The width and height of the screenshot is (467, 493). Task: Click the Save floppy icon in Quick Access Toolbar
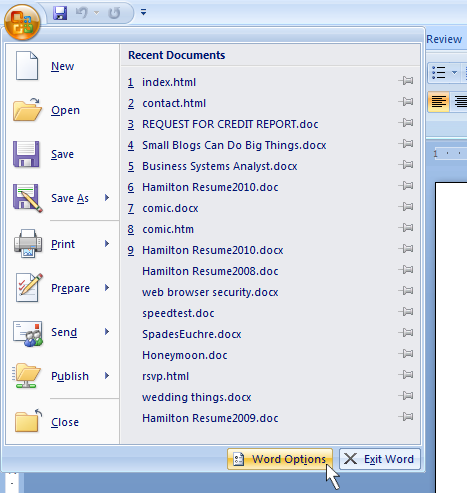tap(60, 13)
